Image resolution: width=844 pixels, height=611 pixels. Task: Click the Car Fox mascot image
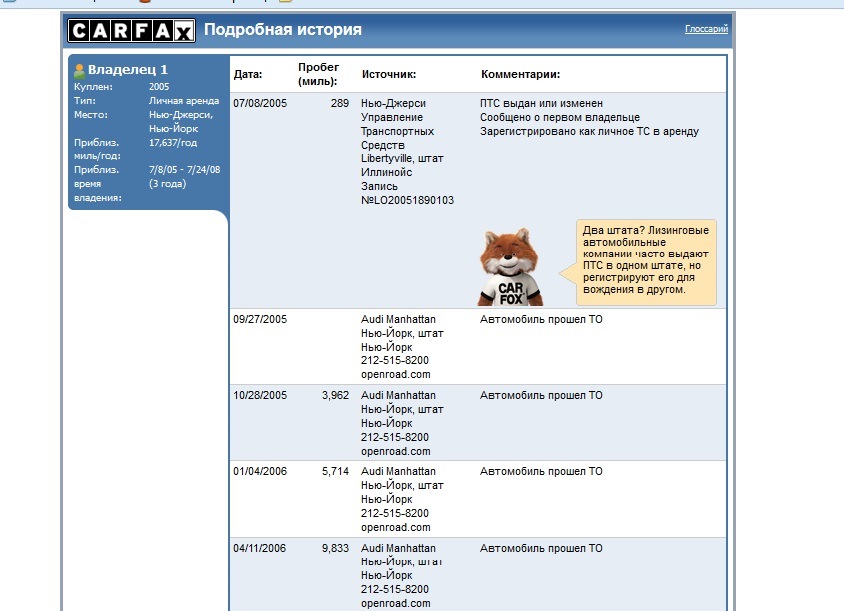tap(509, 267)
